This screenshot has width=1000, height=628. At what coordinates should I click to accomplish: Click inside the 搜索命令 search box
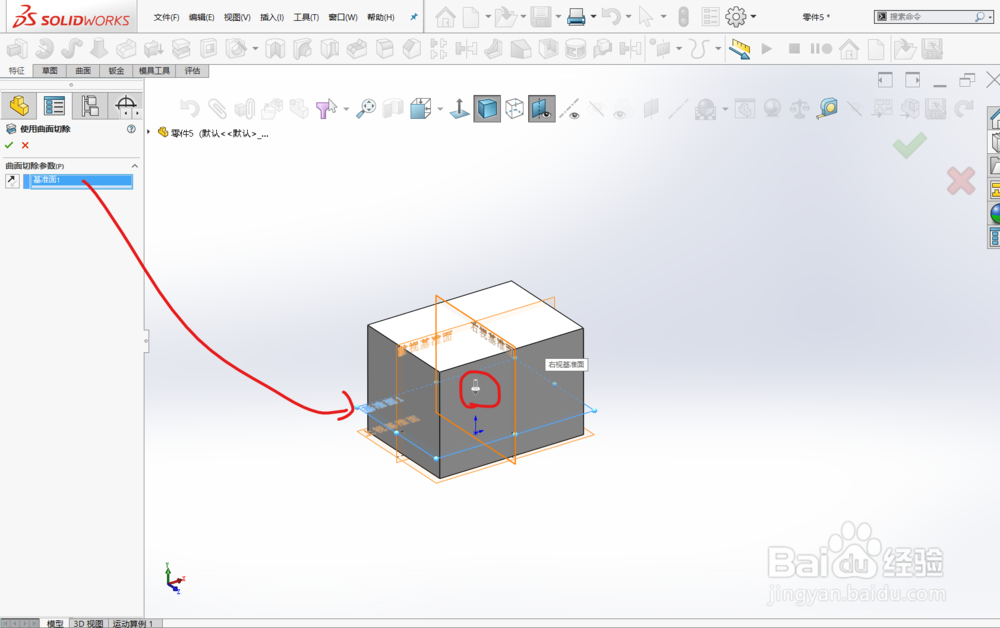pos(929,17)
